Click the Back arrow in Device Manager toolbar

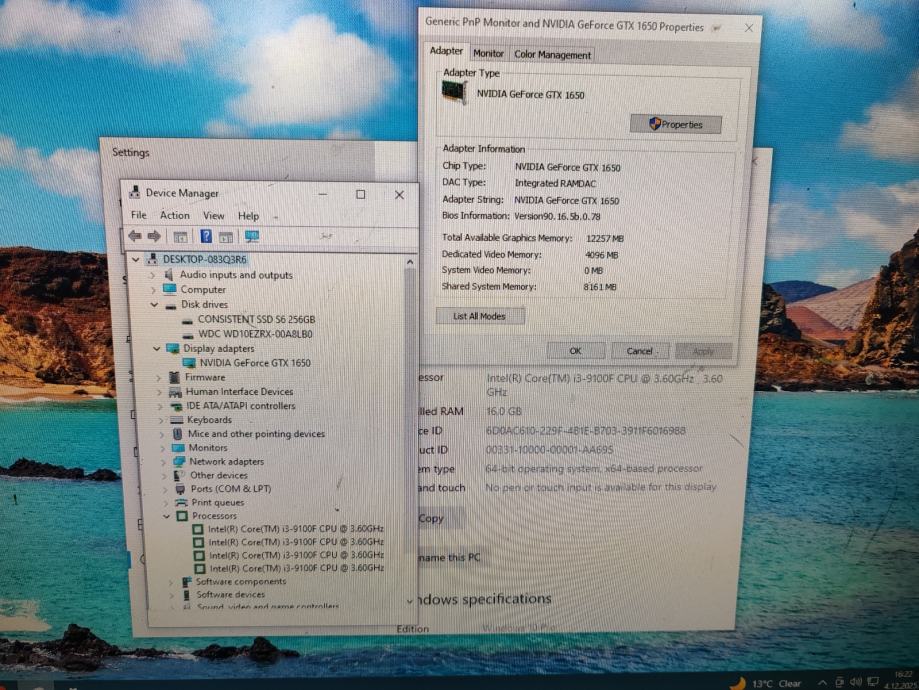(x=135, y=236)
